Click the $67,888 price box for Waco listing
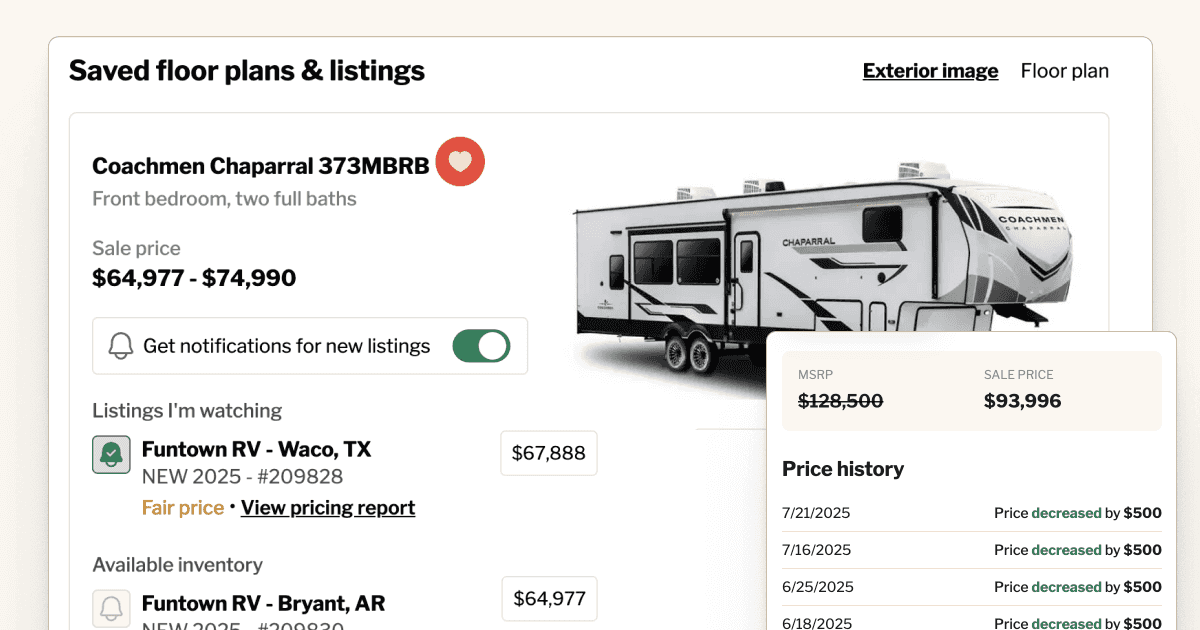 pyautogui.click(x=548, y=453)
